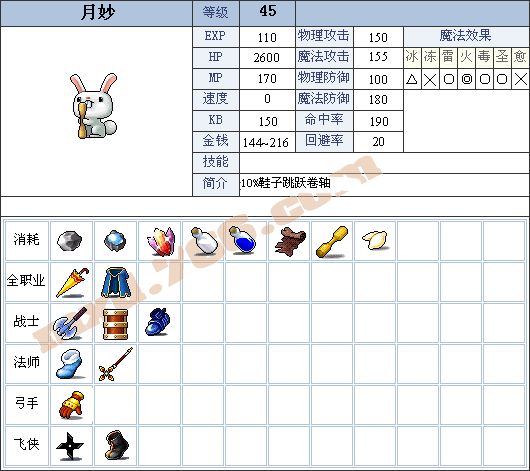Click the white potion bottle icon
The image size is (530, 471).
(x=204, y=240)
